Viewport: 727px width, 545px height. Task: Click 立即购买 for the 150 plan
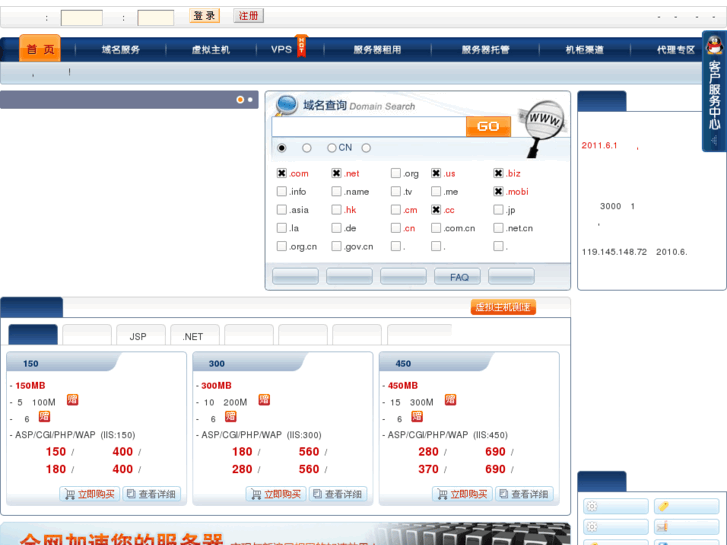tap(89, 494)
